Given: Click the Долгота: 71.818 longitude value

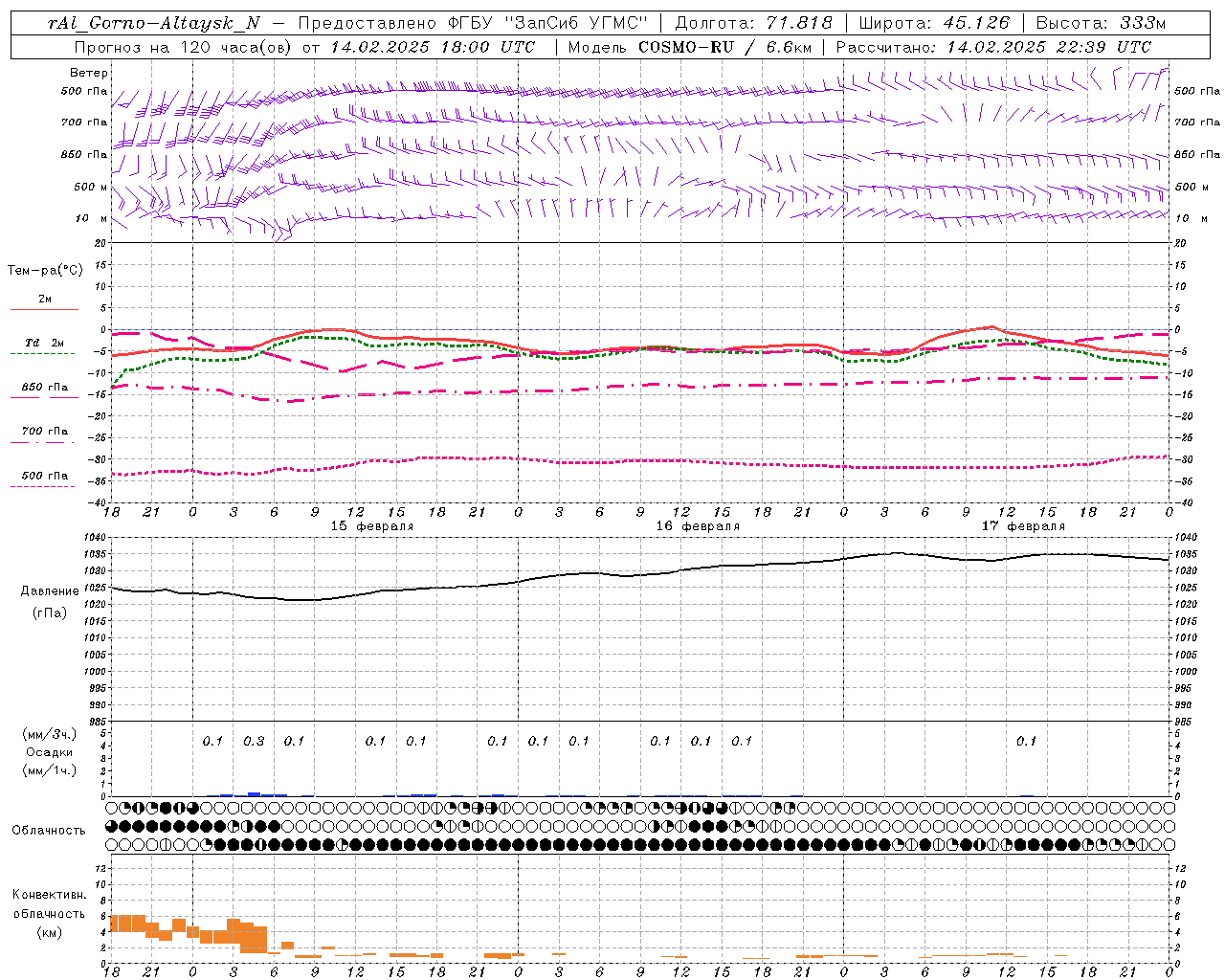Looking at the screenshot, I should [754, 23].
